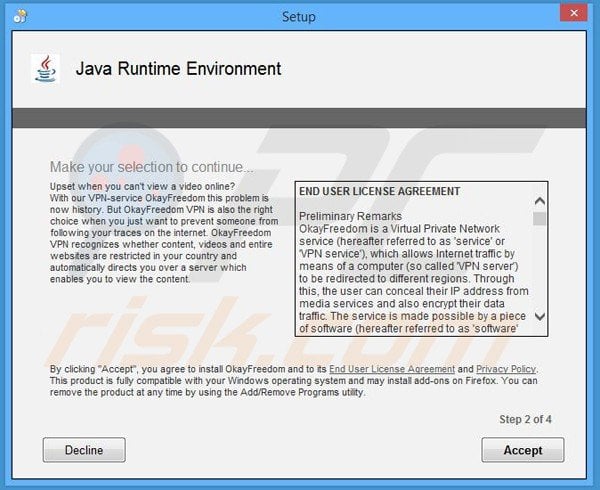
Task: Click the Java coffee cup logo
Action: 46,69
